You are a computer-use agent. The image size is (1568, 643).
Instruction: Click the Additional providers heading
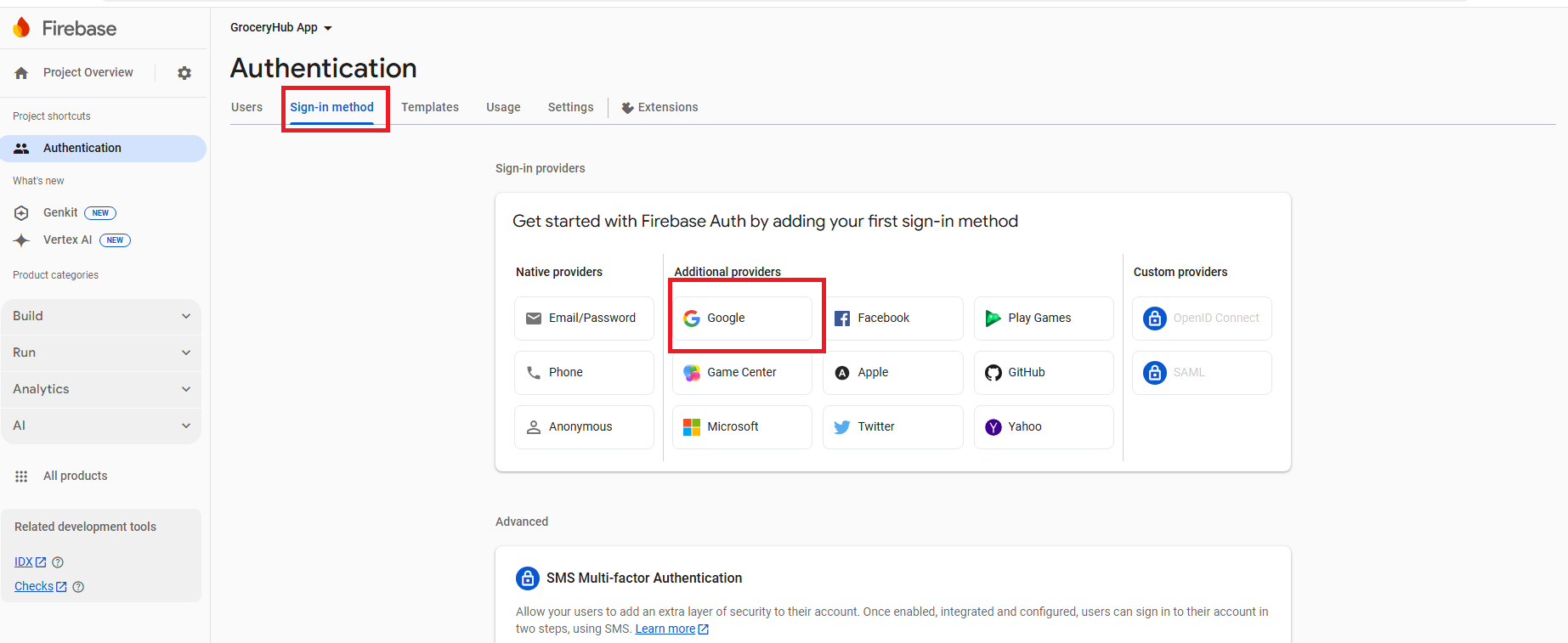click(x=727, y=272)
